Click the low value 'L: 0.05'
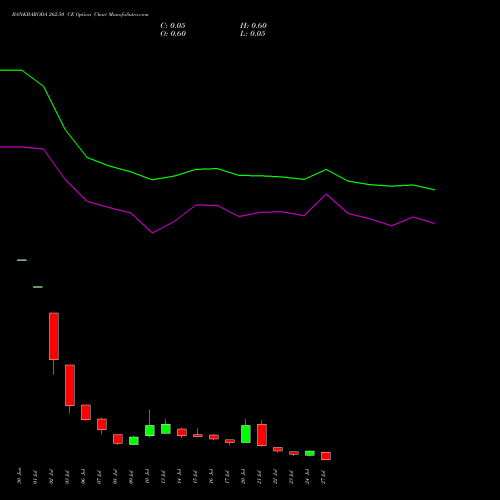The height and width of the screenshot is (500, 500). coord(253,34)
